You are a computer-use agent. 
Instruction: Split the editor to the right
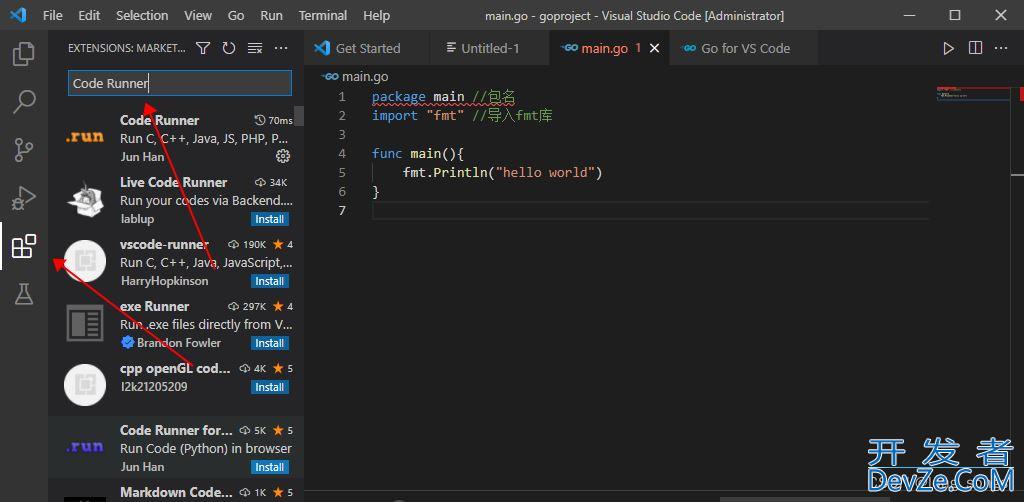click(975, 48)
